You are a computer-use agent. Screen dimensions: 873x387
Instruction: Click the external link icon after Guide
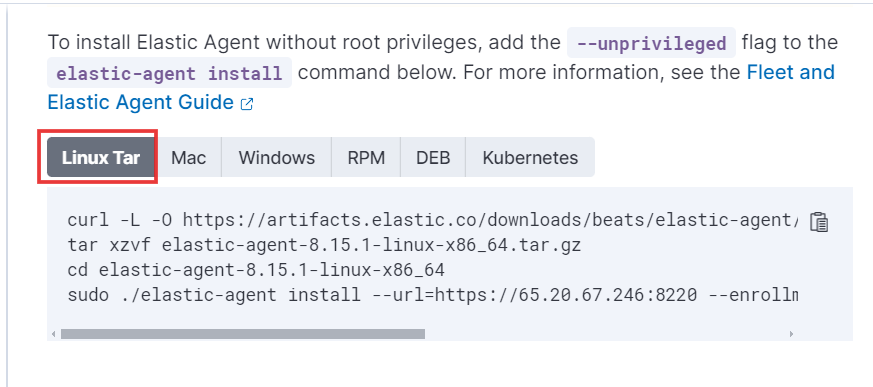coord(247,104)
